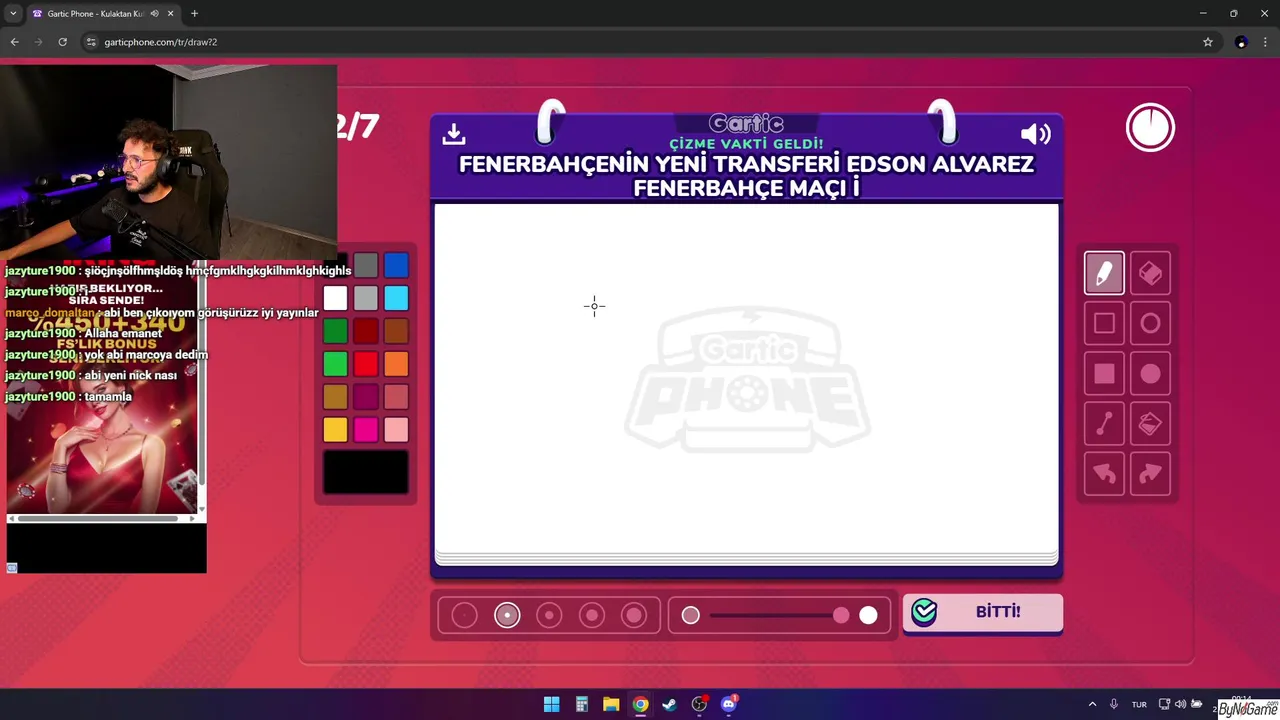
Task: Select the third brush size
Action: point(549,616)
